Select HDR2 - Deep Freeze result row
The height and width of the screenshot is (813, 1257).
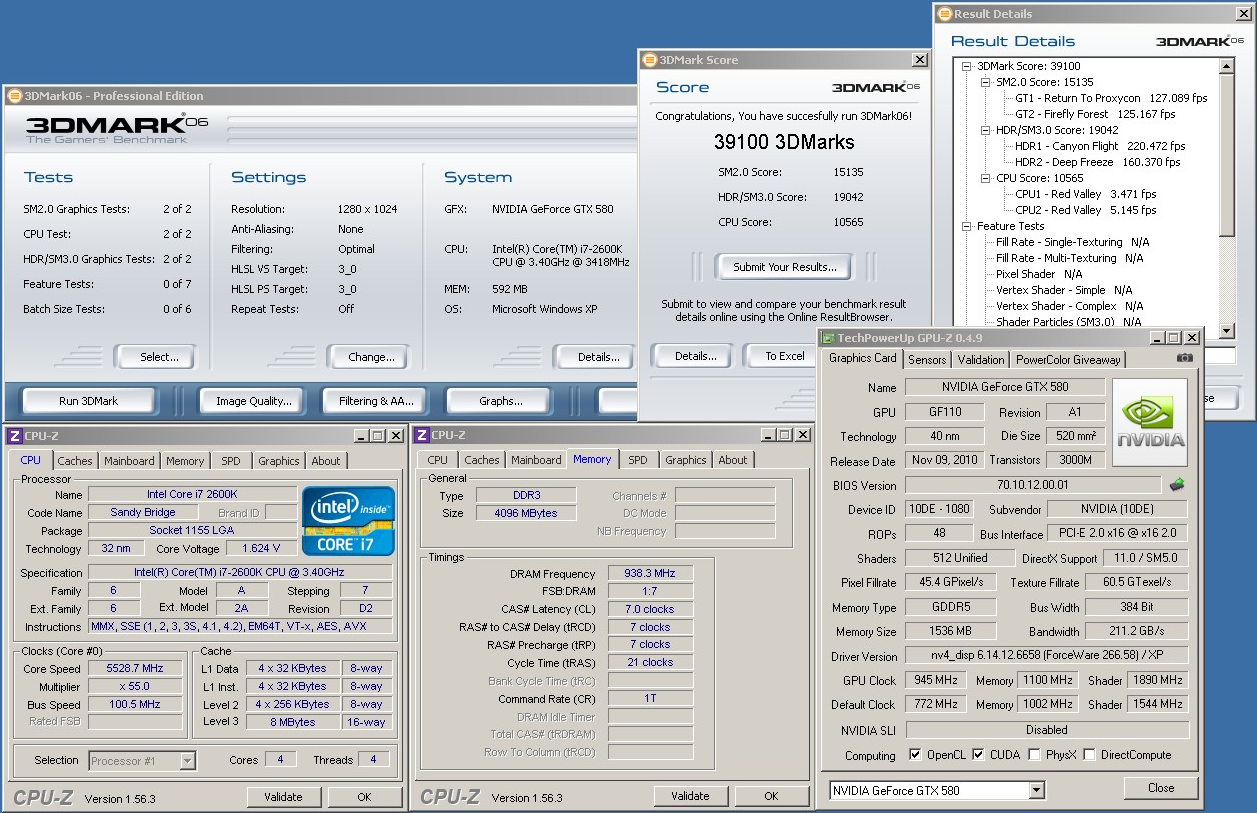(x=1097, y=162)
